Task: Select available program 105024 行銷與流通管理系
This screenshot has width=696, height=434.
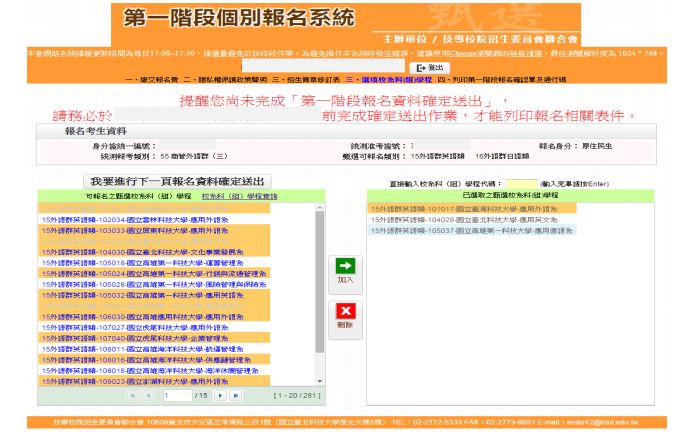Action: [x=154, y=274]
